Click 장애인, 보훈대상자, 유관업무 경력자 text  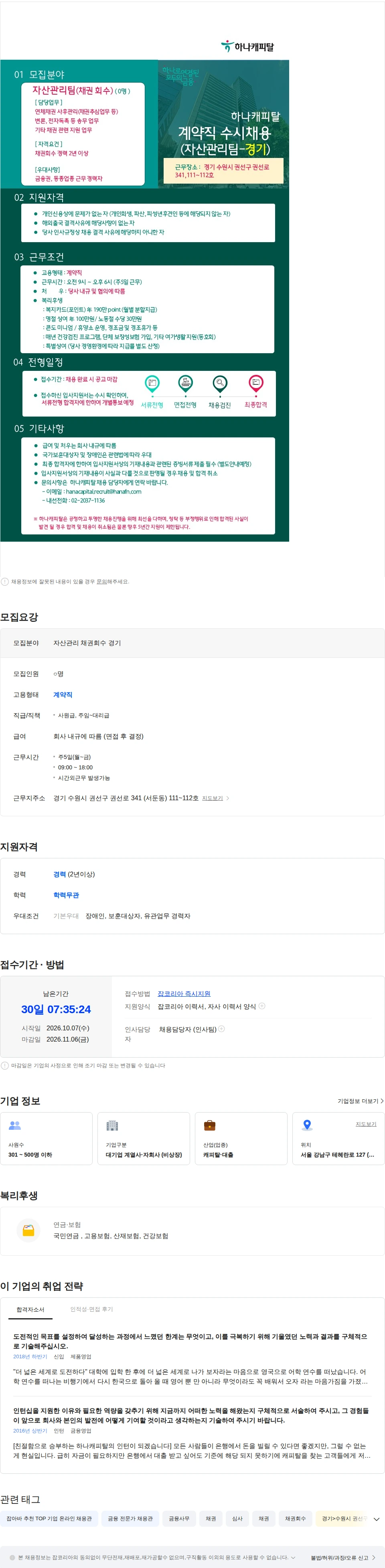point(138,915)
